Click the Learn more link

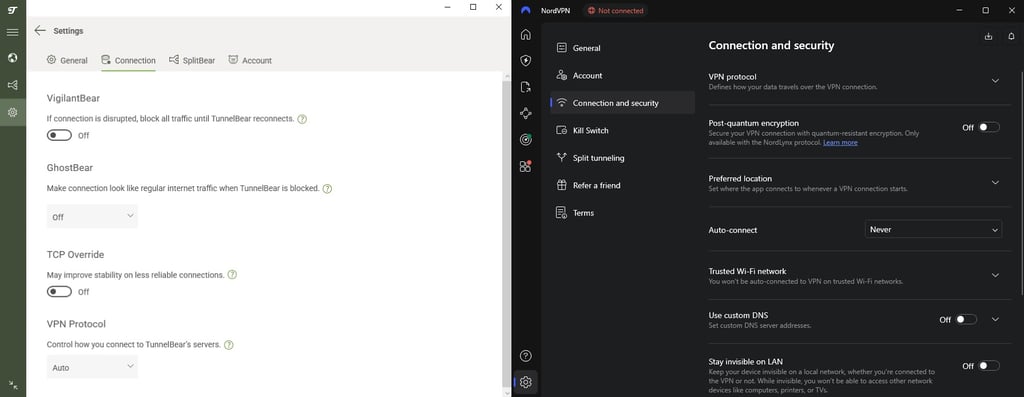[x=840, y=143]
